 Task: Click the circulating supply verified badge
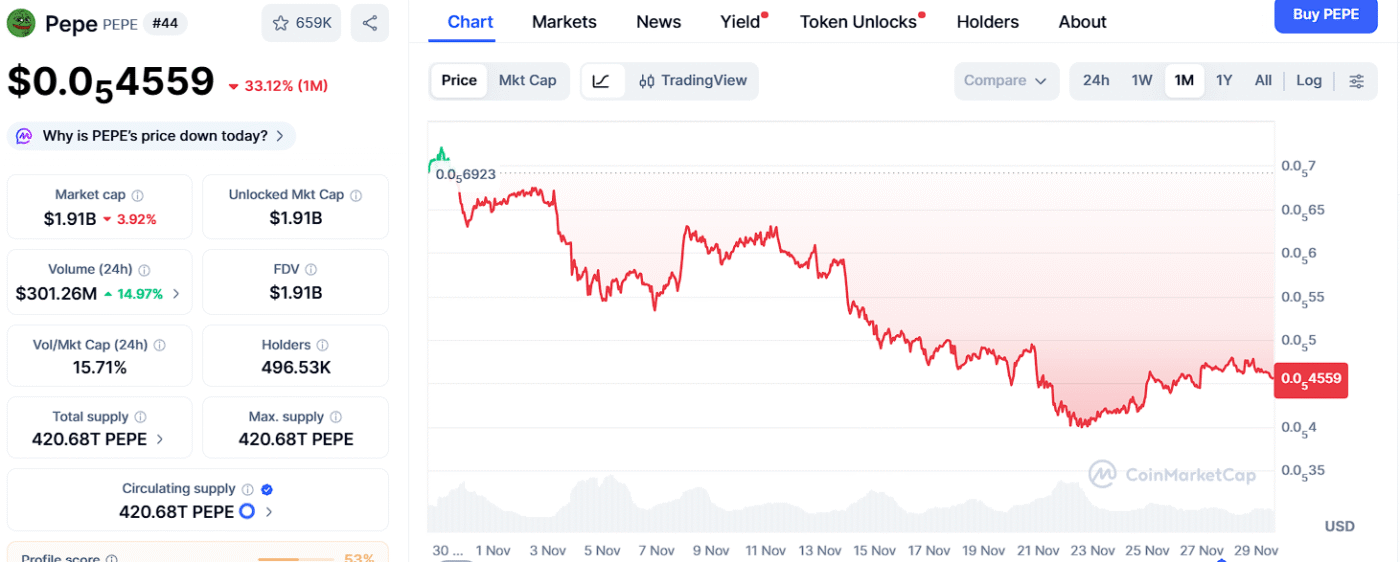point(267,489)
